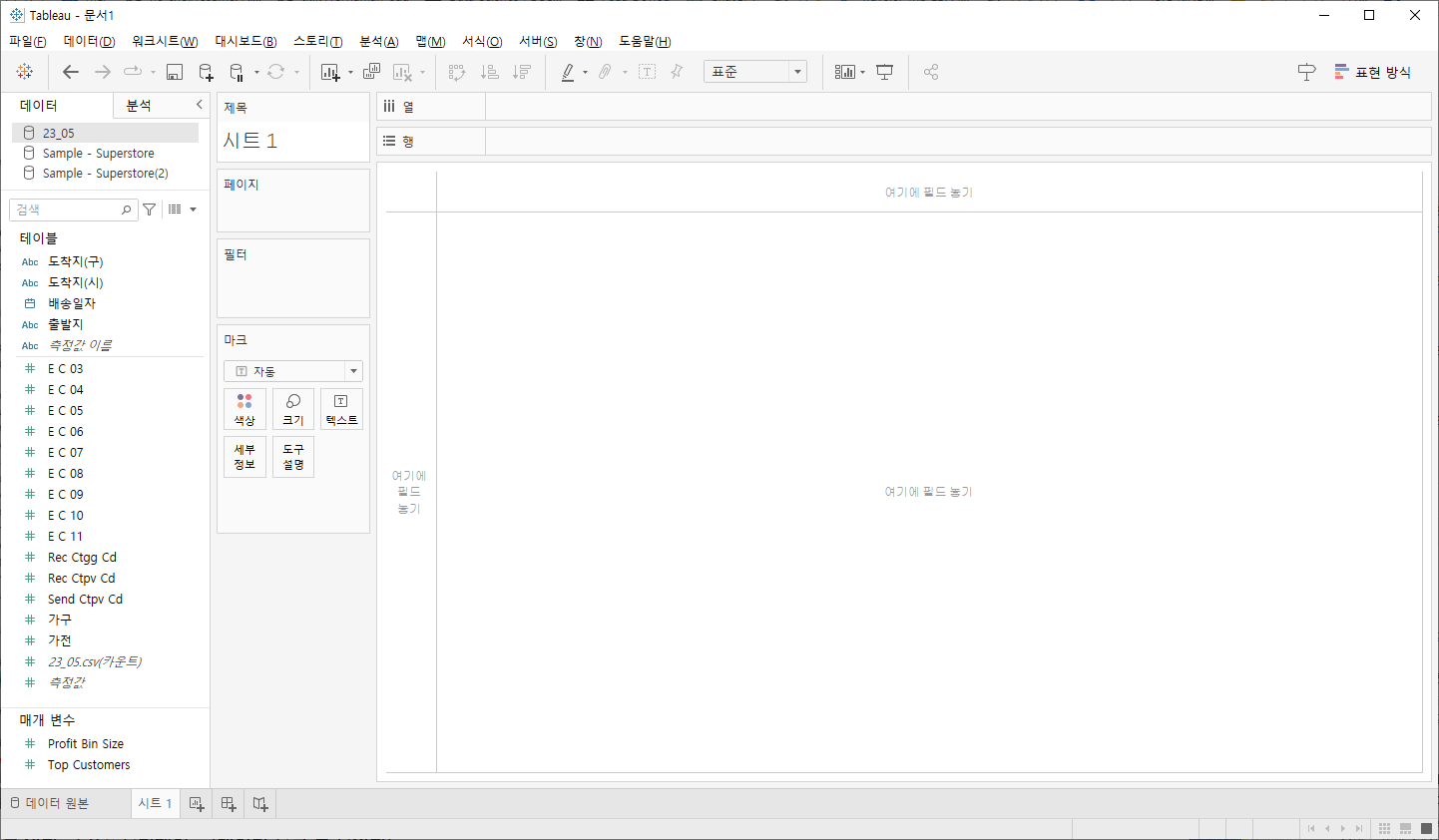The width and height of the screenshot is (1439, 840).
Task: Select the 도착지(구) field
Action: (76, 261)
